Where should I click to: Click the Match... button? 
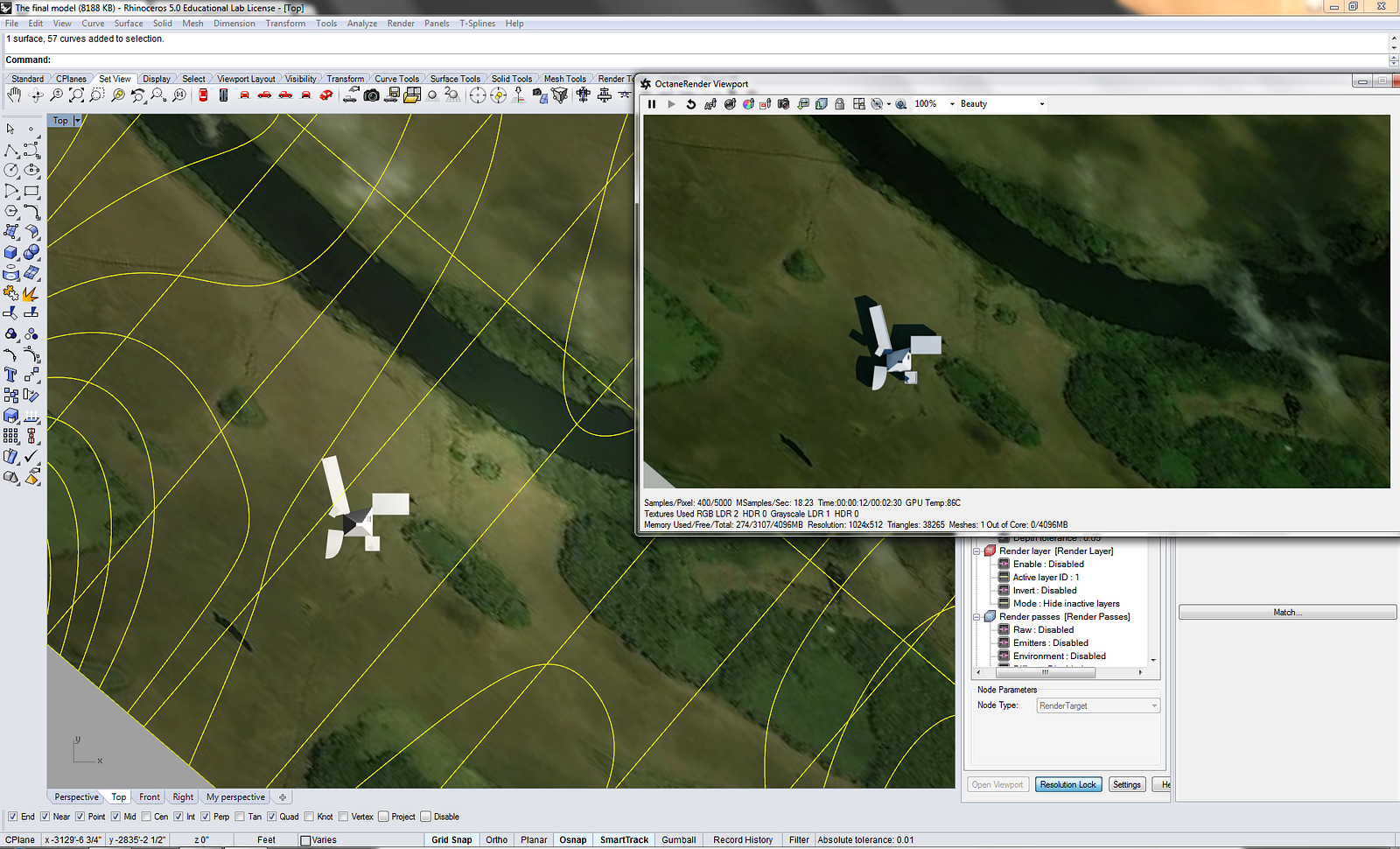pyautogui.click(x=1287, y=613)
